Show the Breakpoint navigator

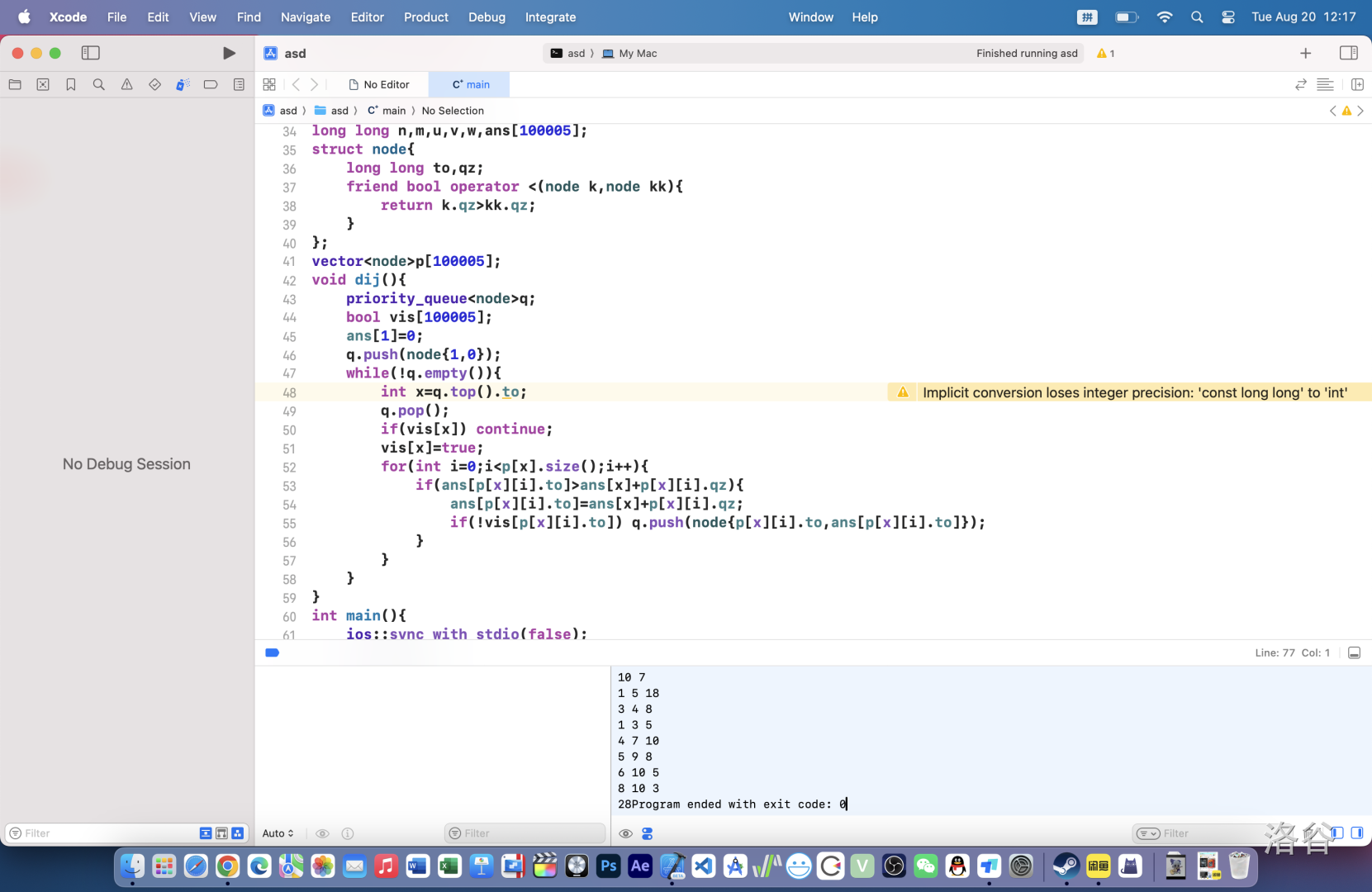pyautogui.click(x=211, y=84)
